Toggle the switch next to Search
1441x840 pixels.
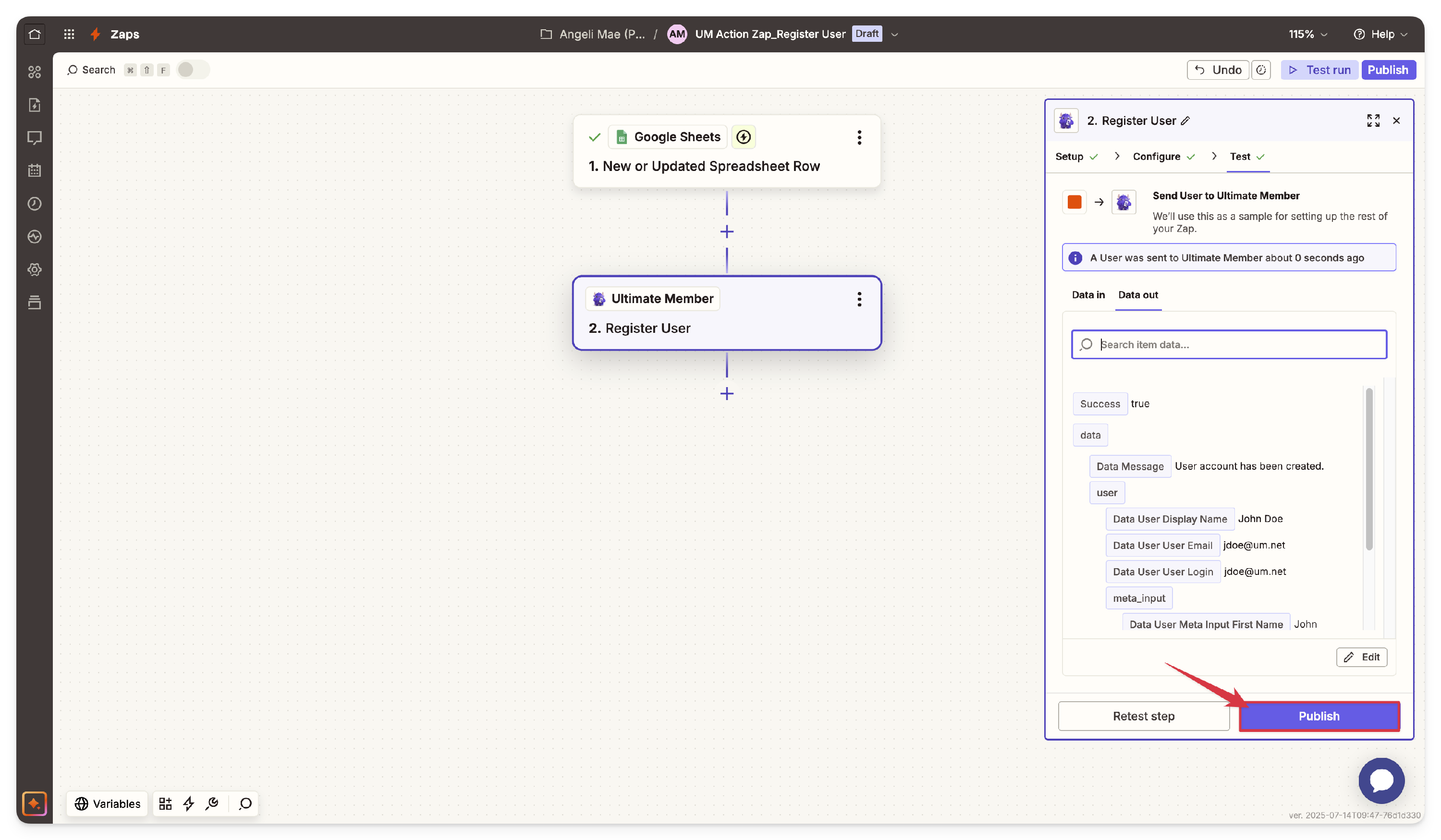[x=193, y=70]
